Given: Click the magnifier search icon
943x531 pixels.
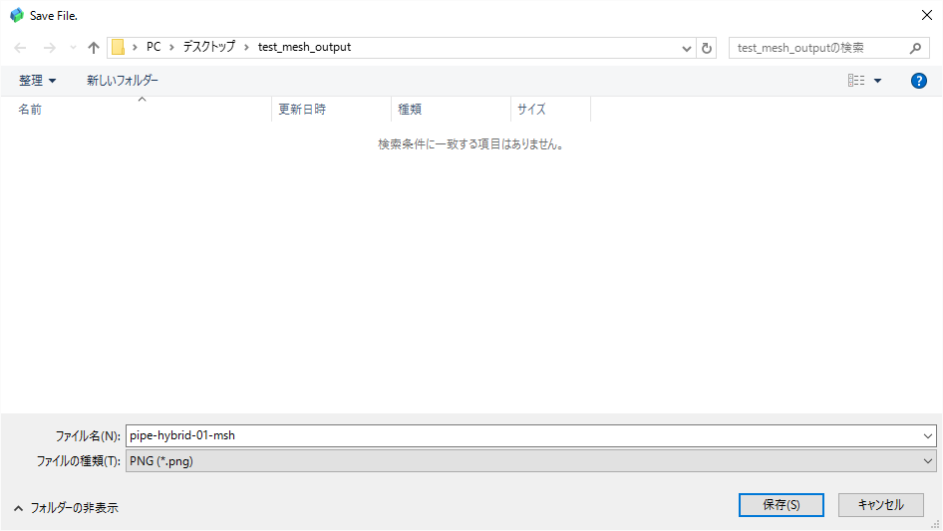Looking at the screenshot, I should pyautogui.click(x=915, y=48).
